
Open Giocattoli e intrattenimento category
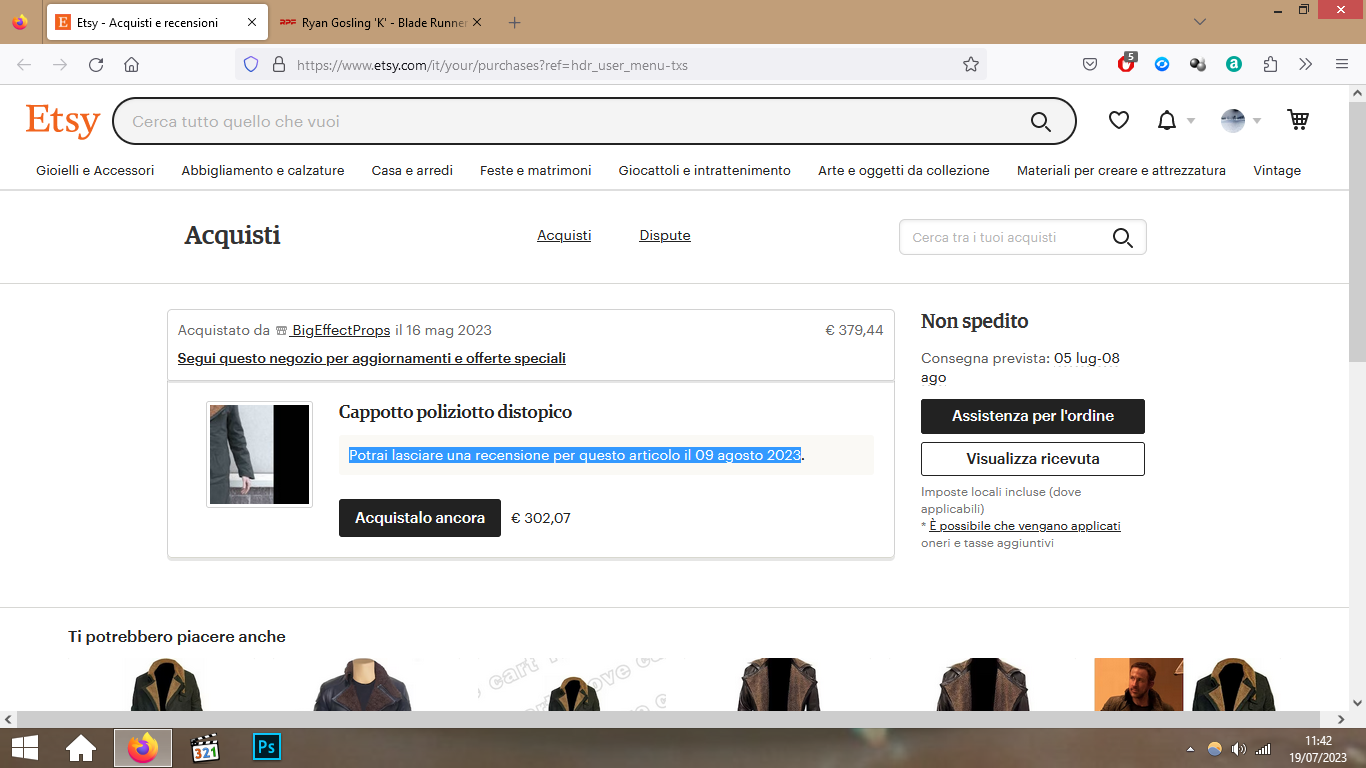pyautogui.click(x=705, y=171)
